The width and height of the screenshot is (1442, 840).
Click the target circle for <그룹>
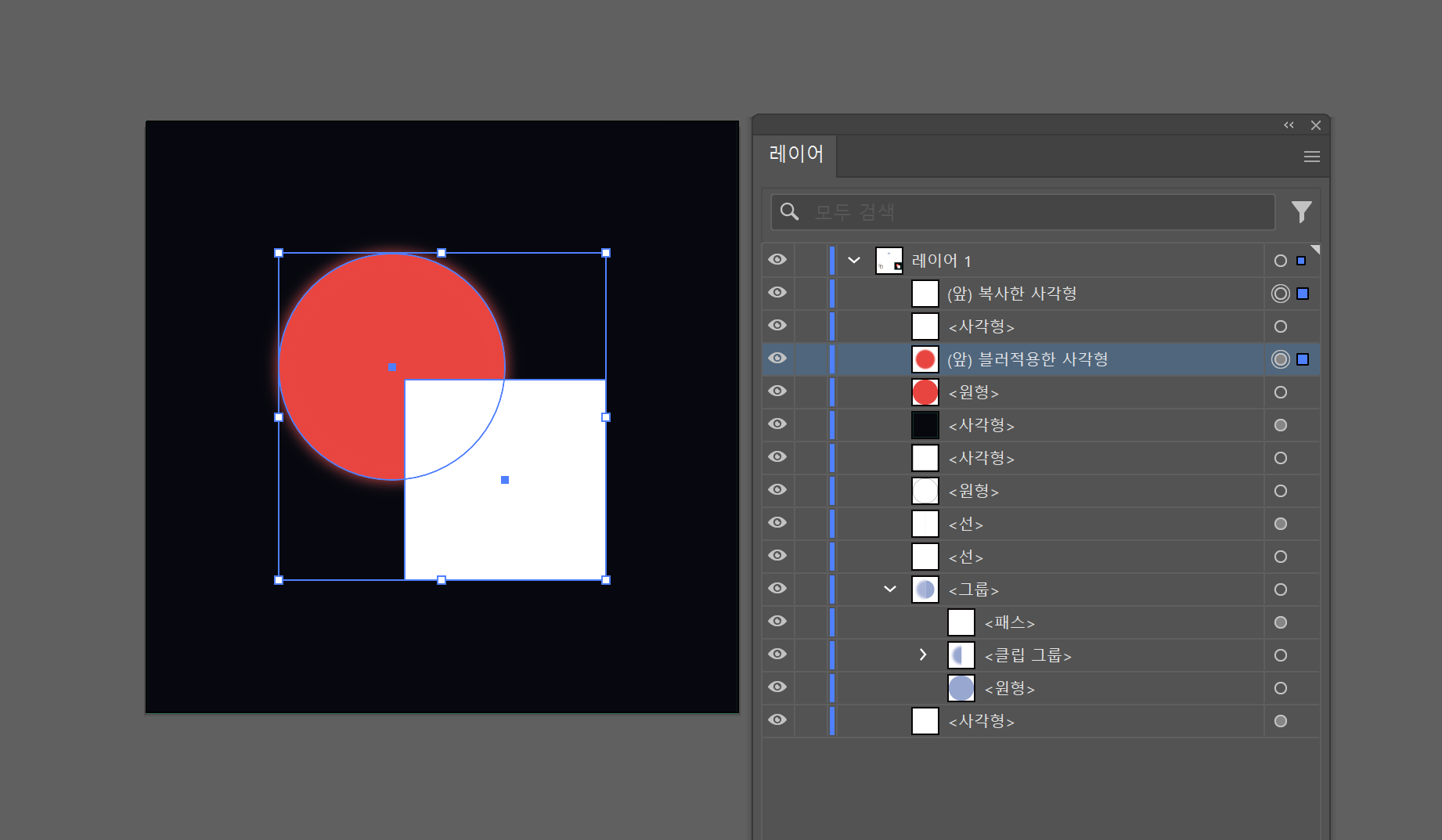pos(1281,589)
